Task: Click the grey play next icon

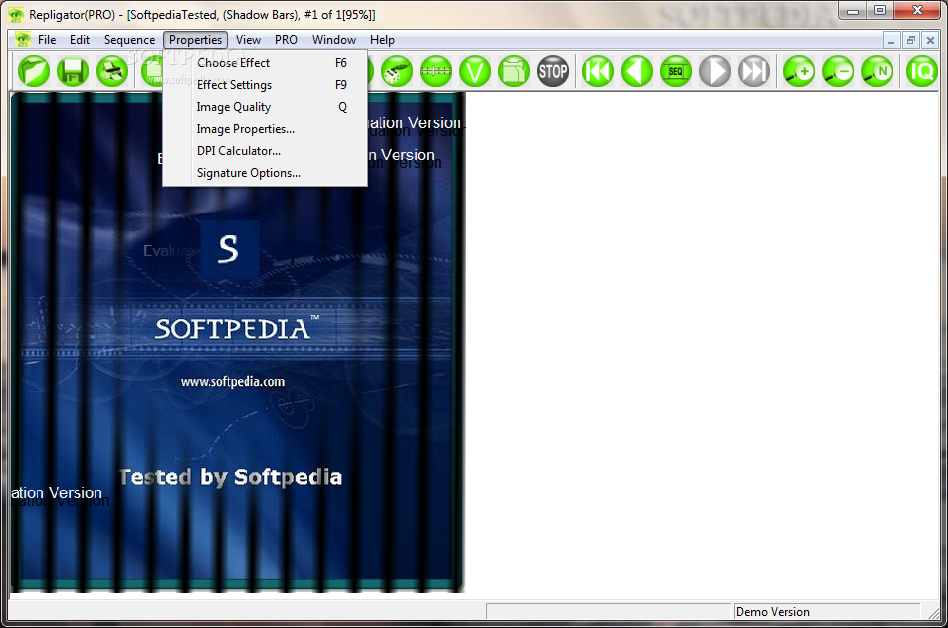Action: point(715,71)
